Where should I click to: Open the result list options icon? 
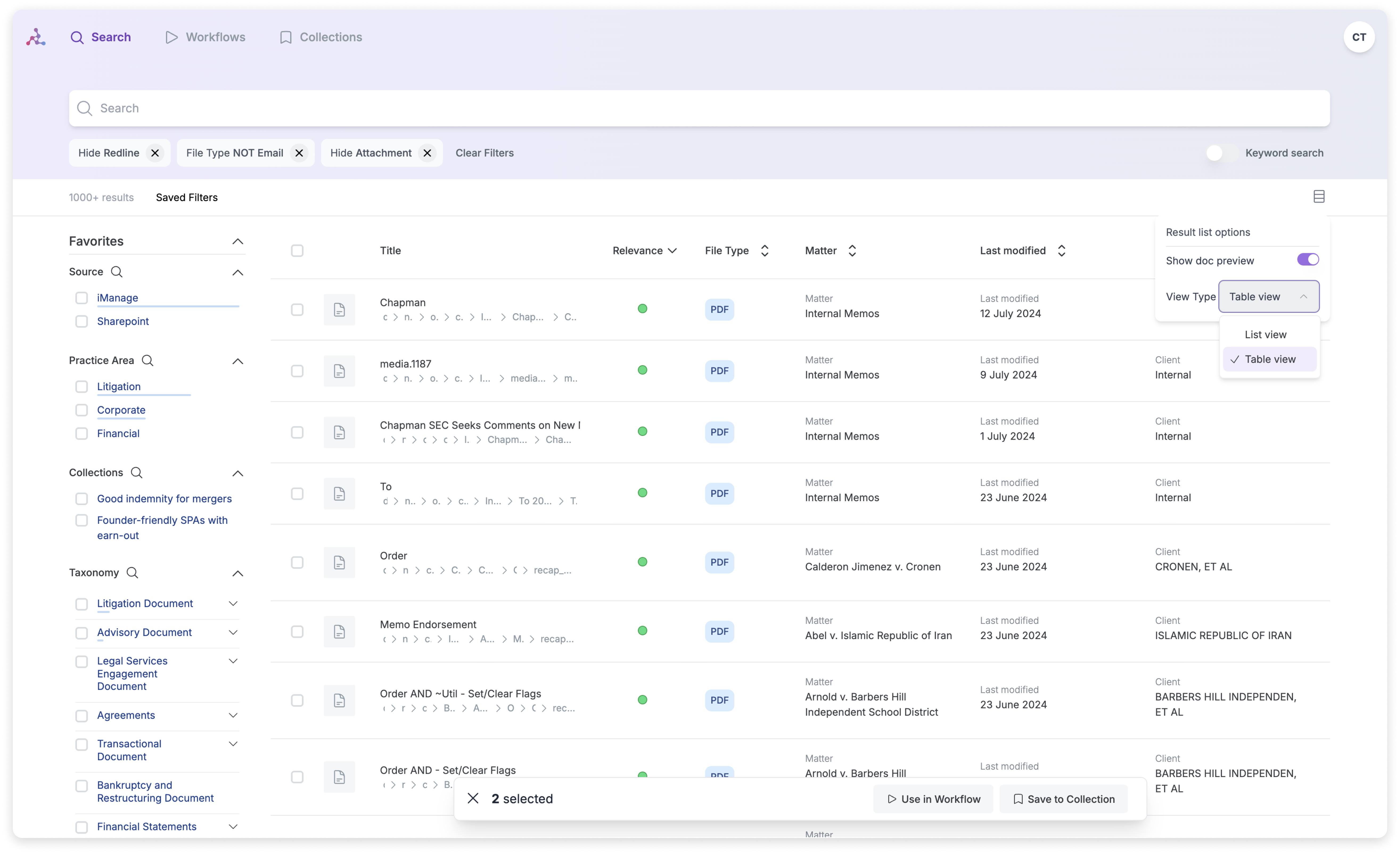1319,197
